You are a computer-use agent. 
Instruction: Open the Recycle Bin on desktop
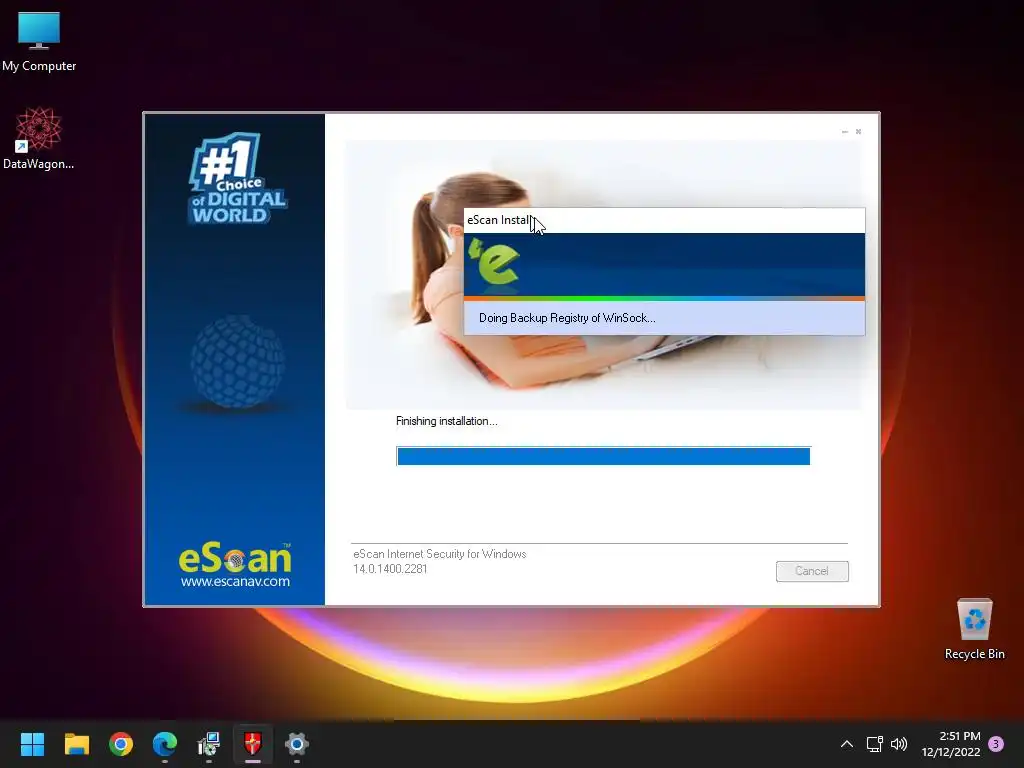tap(974, 629)
